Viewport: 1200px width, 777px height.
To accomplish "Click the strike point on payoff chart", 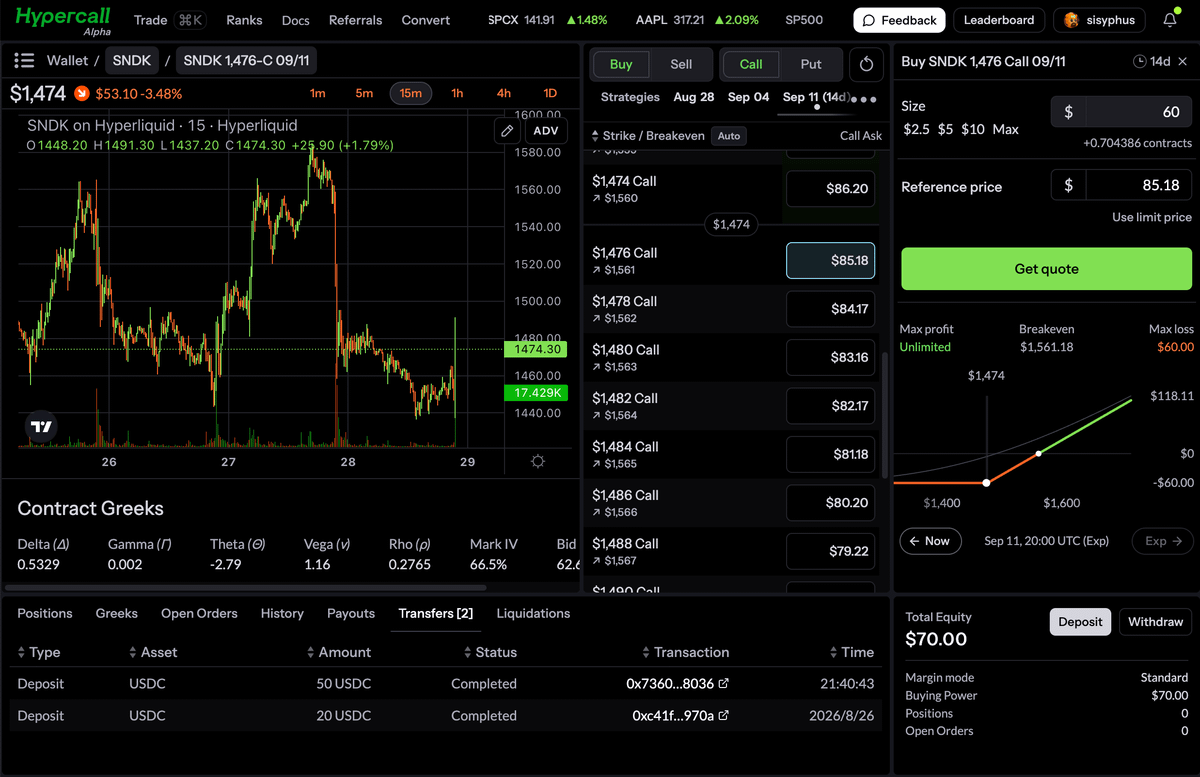I will click(x=987, y=483).
